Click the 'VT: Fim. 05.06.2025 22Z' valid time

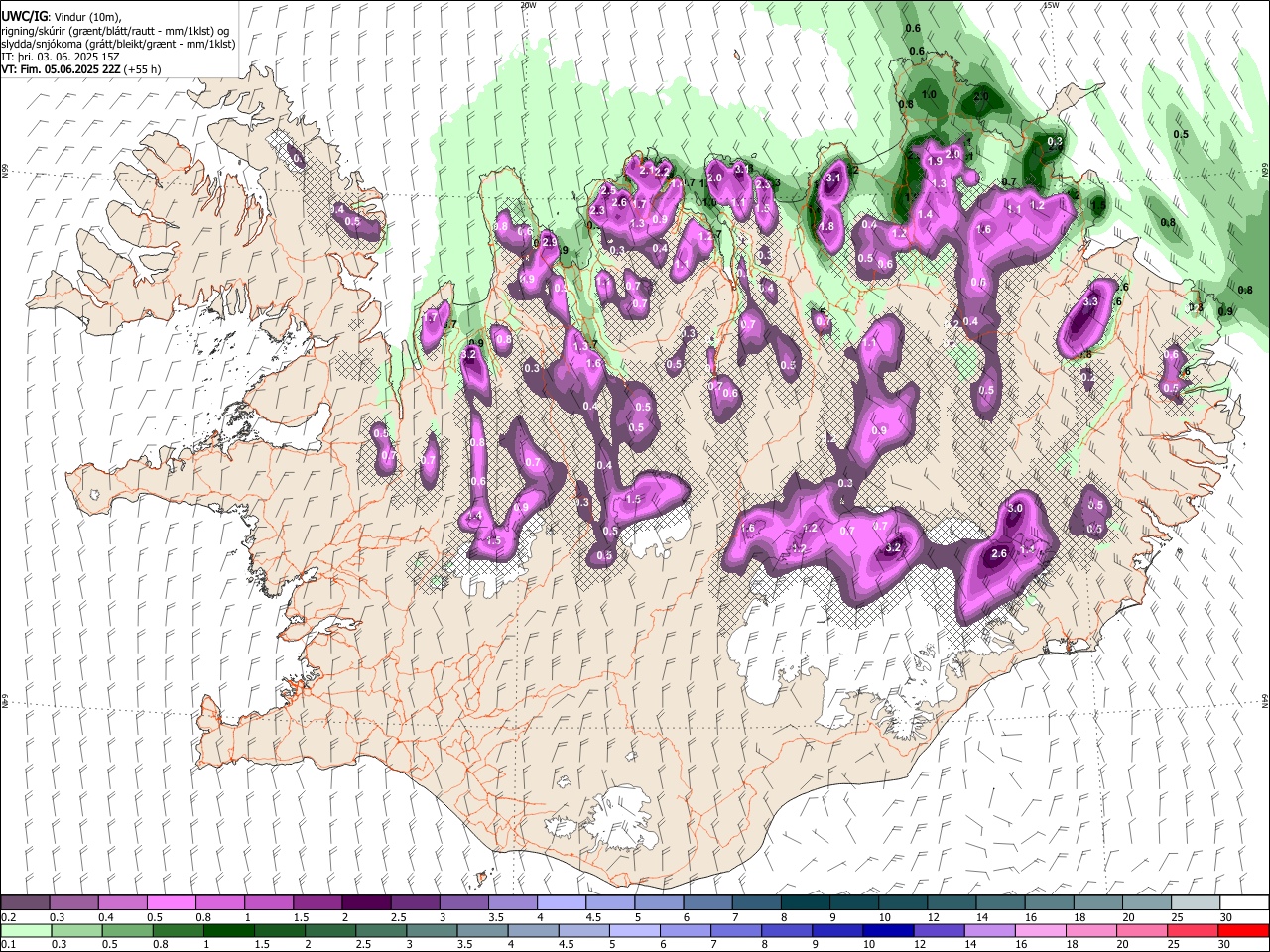[62, 69]
